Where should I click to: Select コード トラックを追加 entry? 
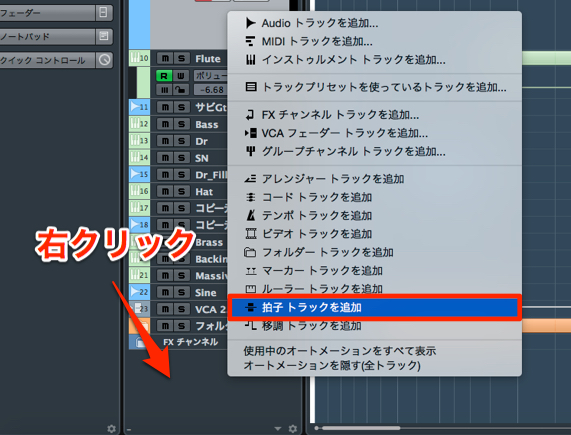(x=374, y=197)
